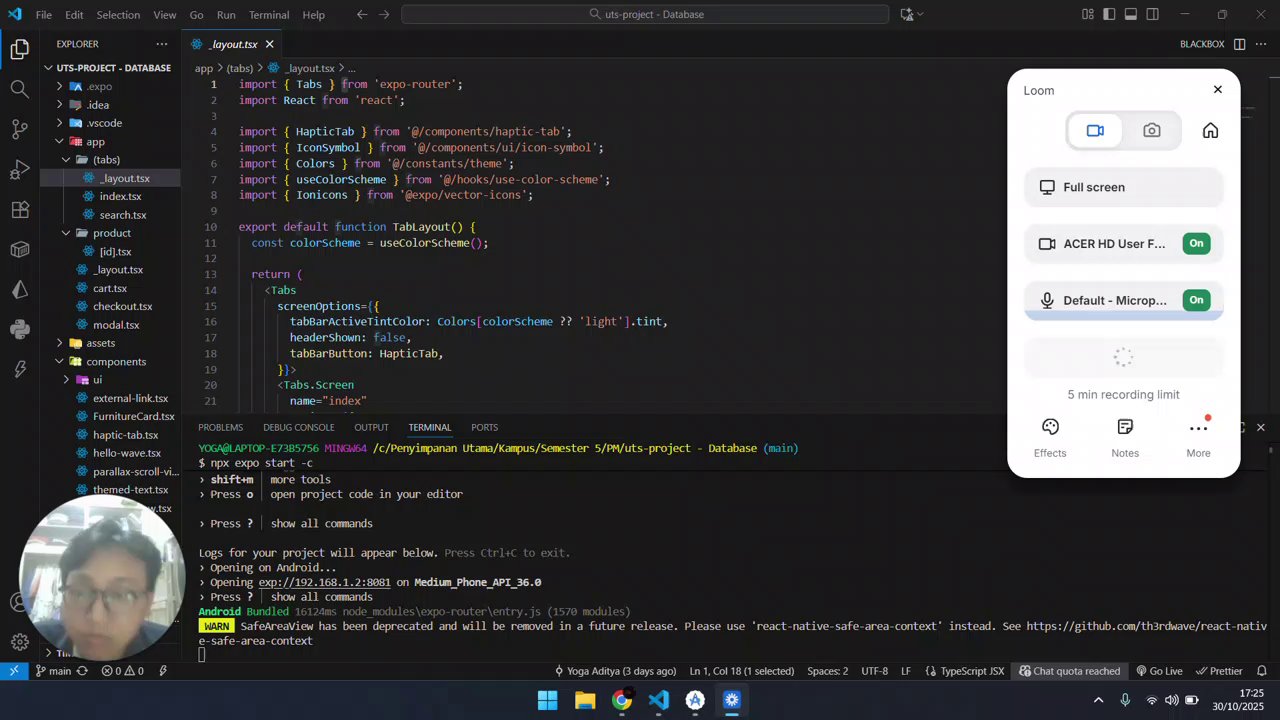Close the Loom popup
Viewport: 1280px width, 720px height.
pos(1217,90)
